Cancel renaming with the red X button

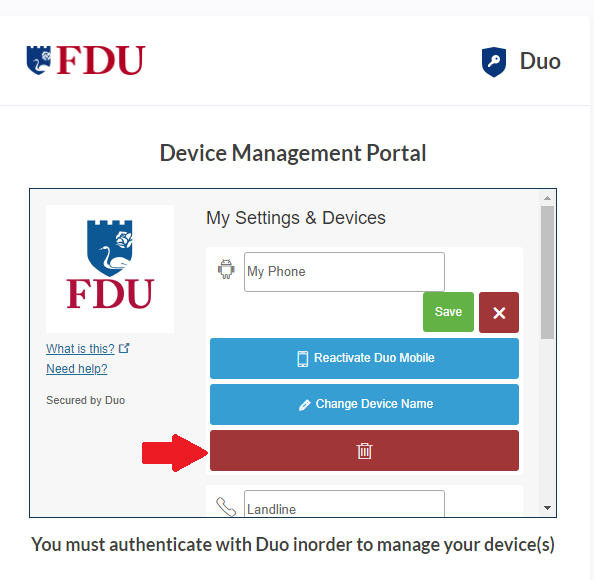click(x=499, y=313)
